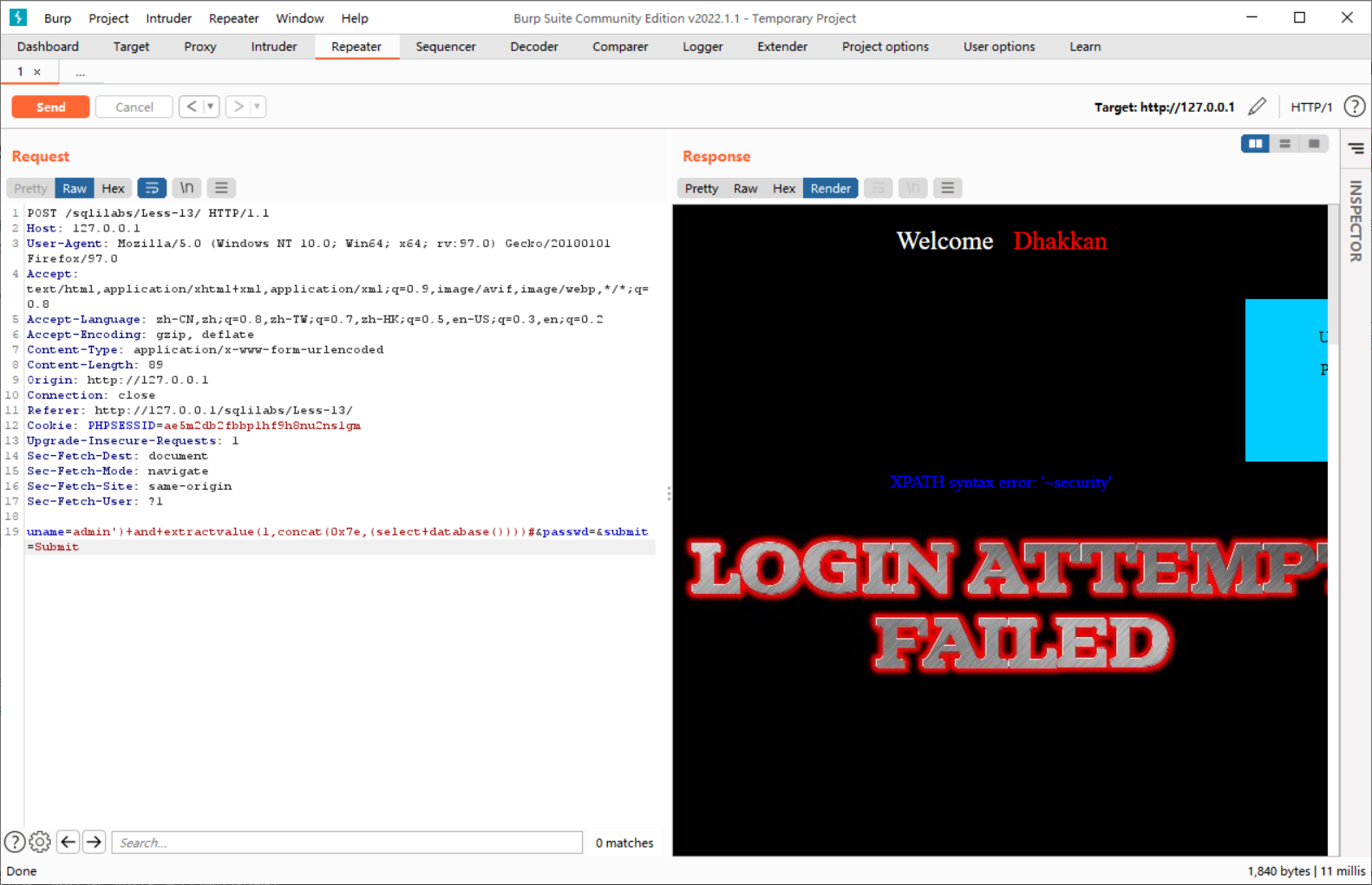
Task: Open the Help menu
Action: [355, 18]
